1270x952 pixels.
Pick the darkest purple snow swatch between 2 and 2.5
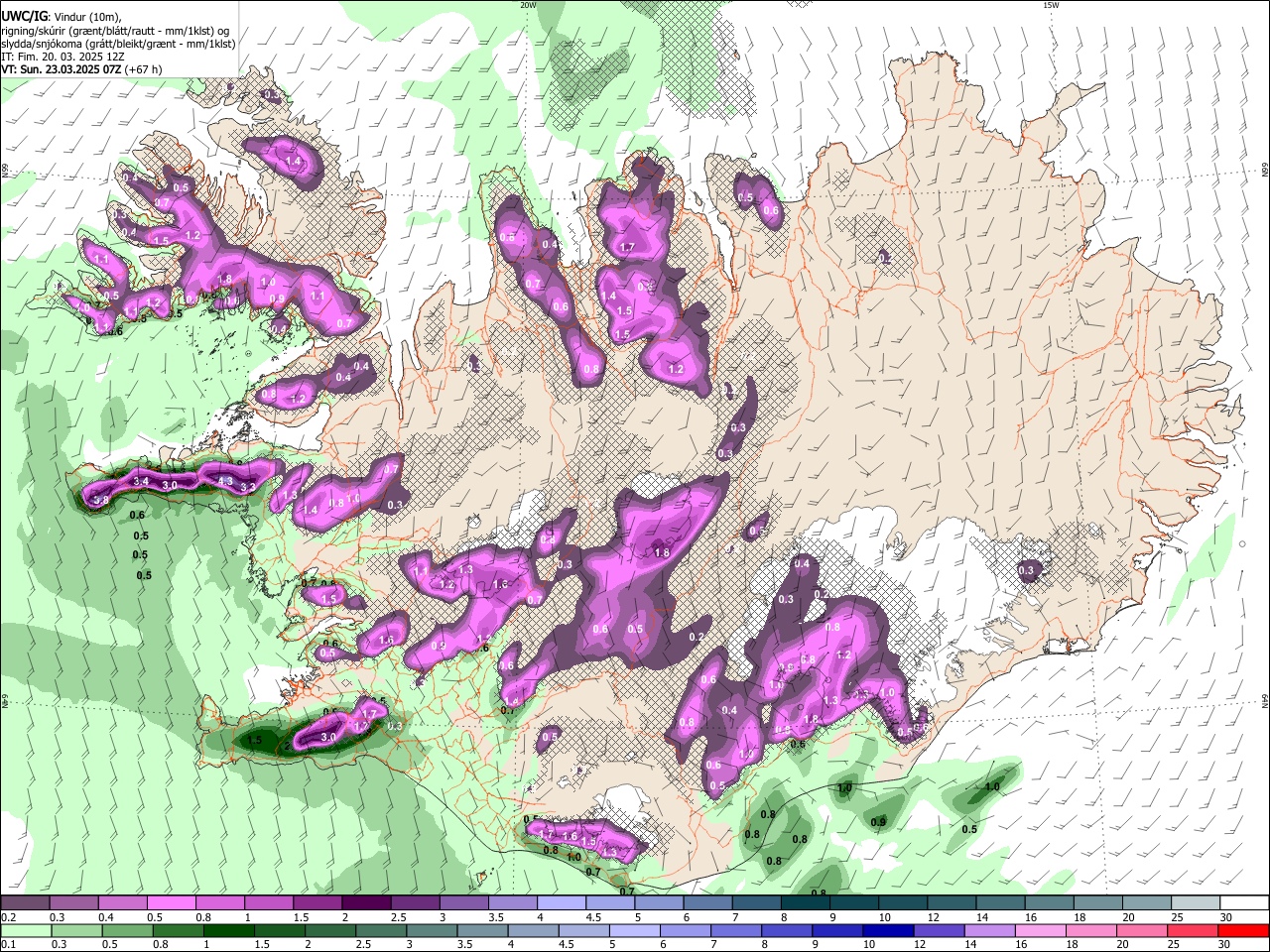click(x=365, y=902)
